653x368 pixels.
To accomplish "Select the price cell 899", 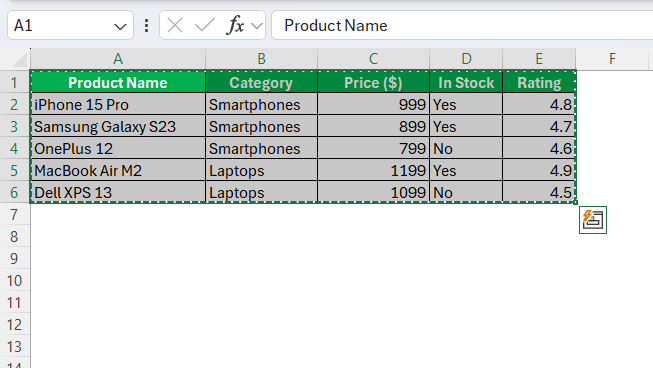I will [374, 126].
